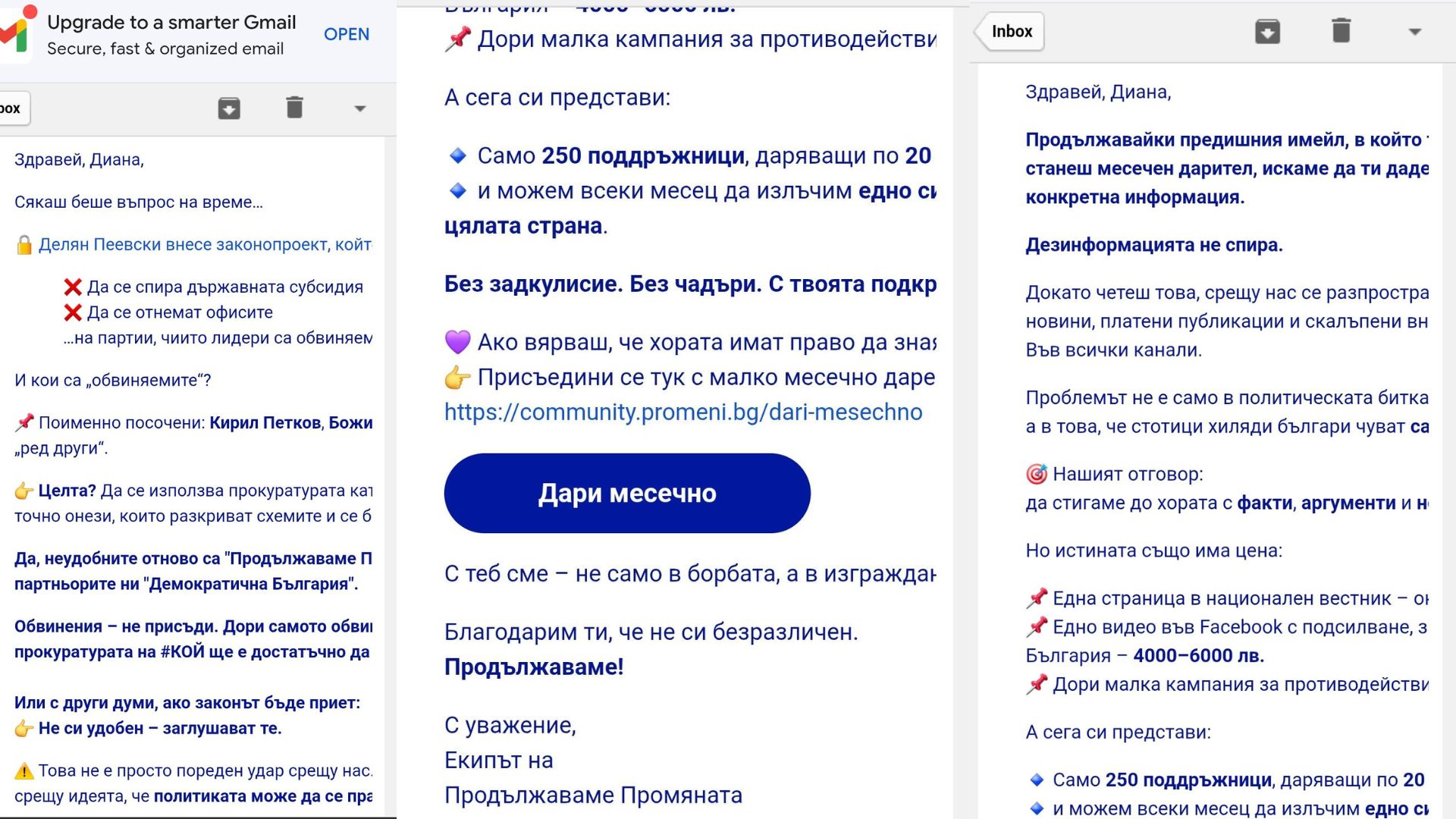
Task: Click the blue "Дари месечно" button
Action: pyautogui.click(x=627, y=493)
